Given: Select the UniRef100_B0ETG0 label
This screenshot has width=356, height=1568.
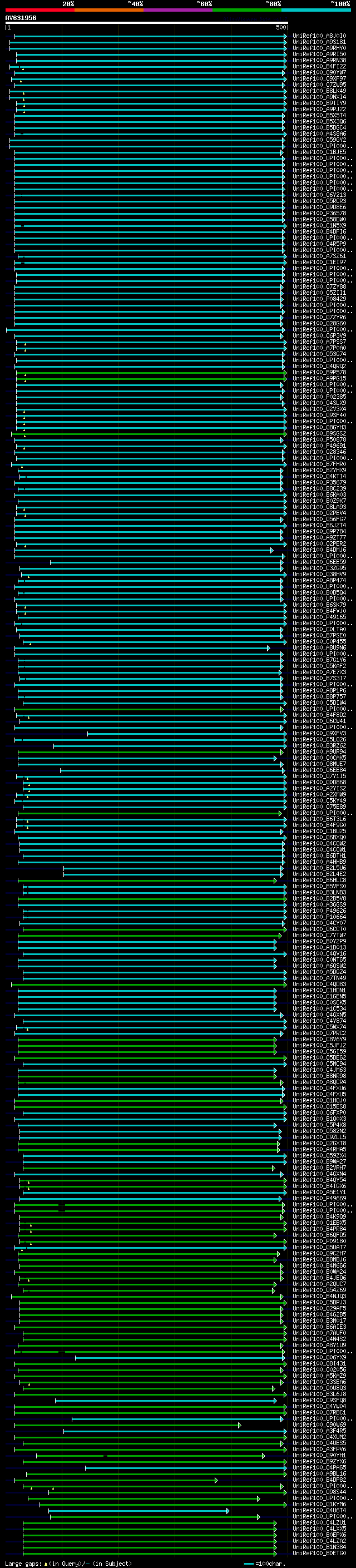Looking at the screenshot, I should pyautogui.click(x=319, y=1553).
